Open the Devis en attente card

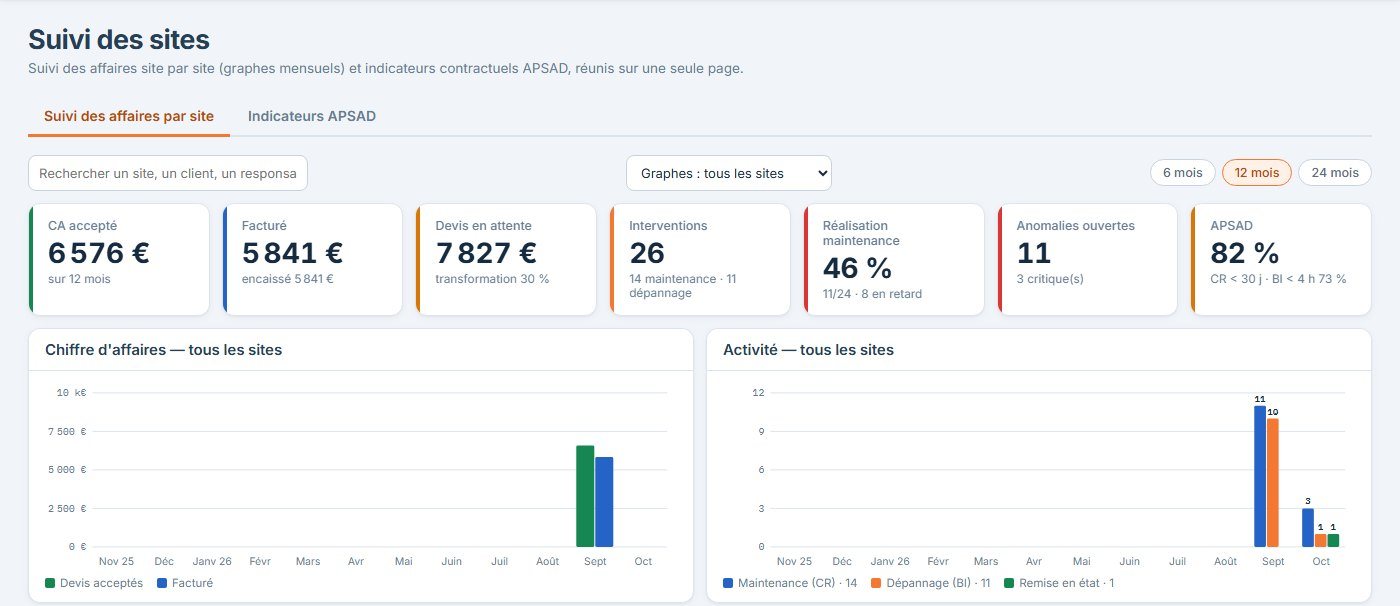[506, 259]
